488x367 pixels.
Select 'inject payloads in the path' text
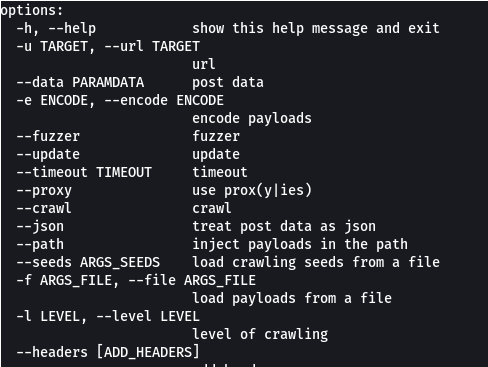300,245
